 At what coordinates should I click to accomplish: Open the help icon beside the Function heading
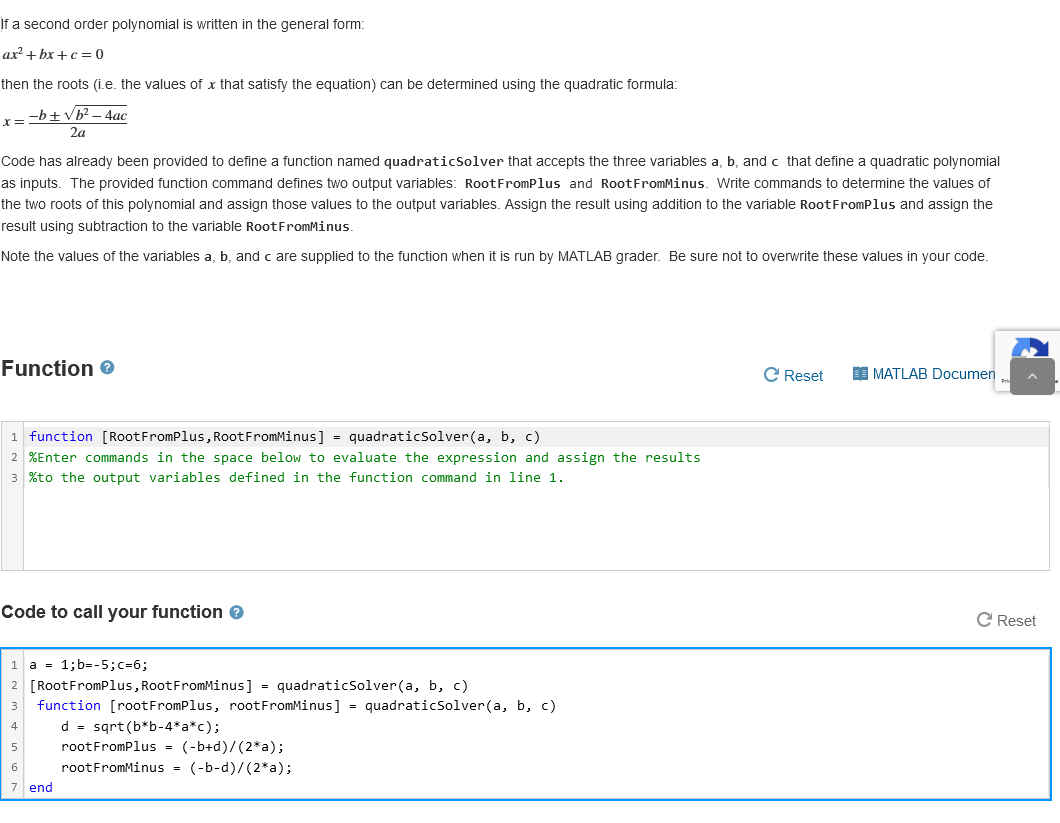pos(106,368)
